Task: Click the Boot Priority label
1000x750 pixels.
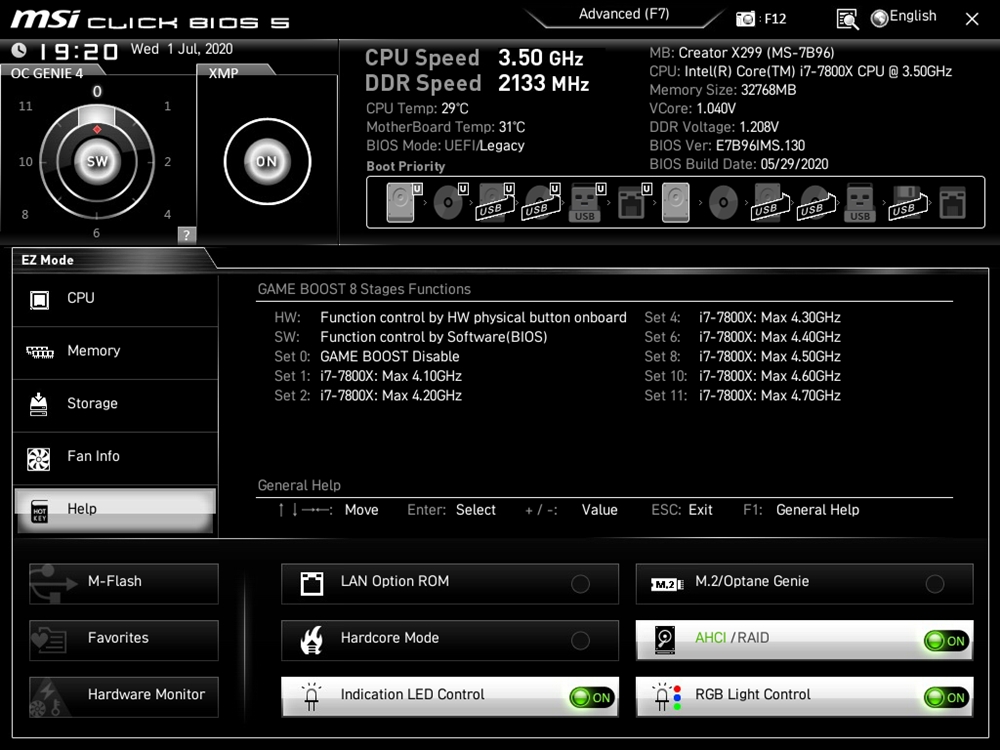Action: (x=406, y=166)
